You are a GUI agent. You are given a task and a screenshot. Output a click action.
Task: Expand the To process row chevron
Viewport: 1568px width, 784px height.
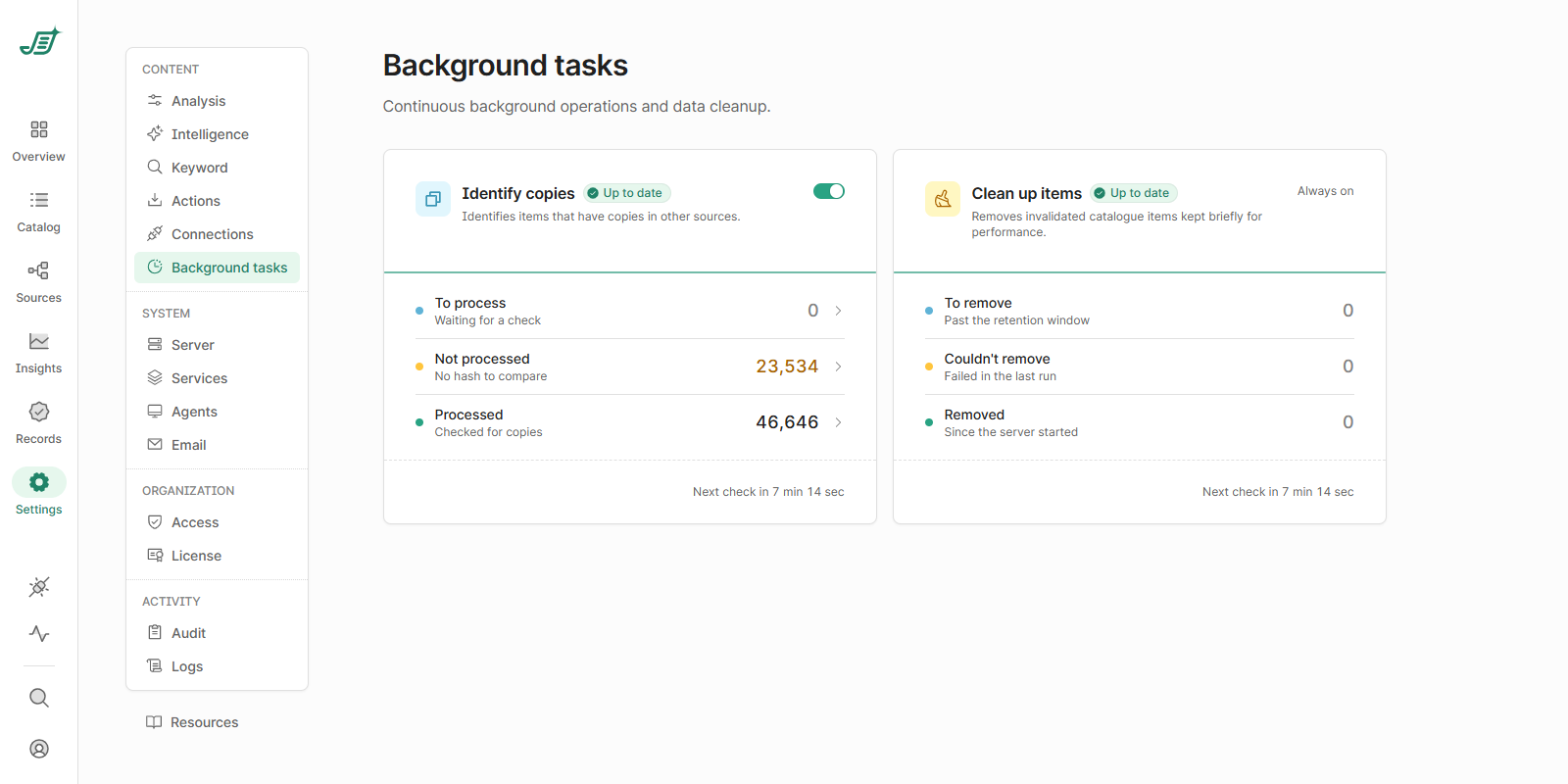click(x=839, y=311)
